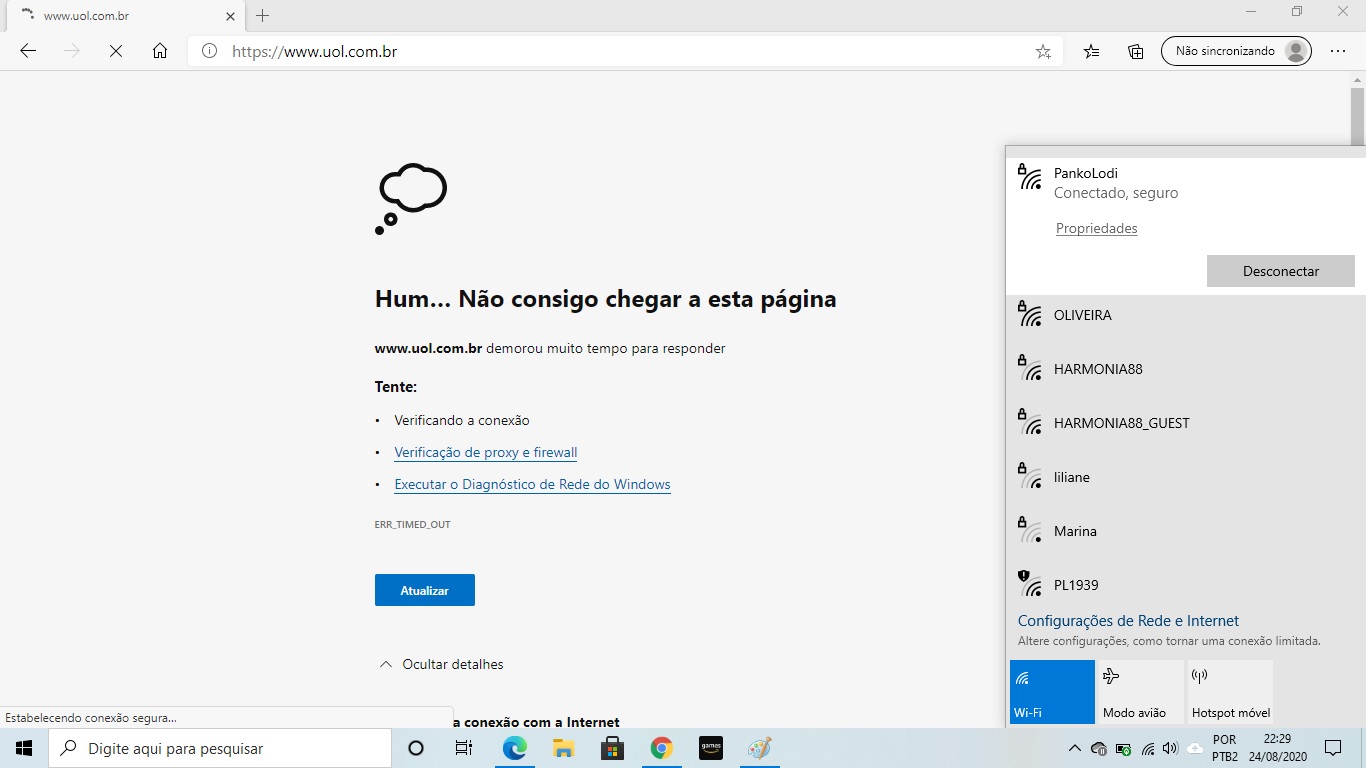Change the POR PTB2 input language
This screenshot has width=1366, height=768.
point(1225,748)
